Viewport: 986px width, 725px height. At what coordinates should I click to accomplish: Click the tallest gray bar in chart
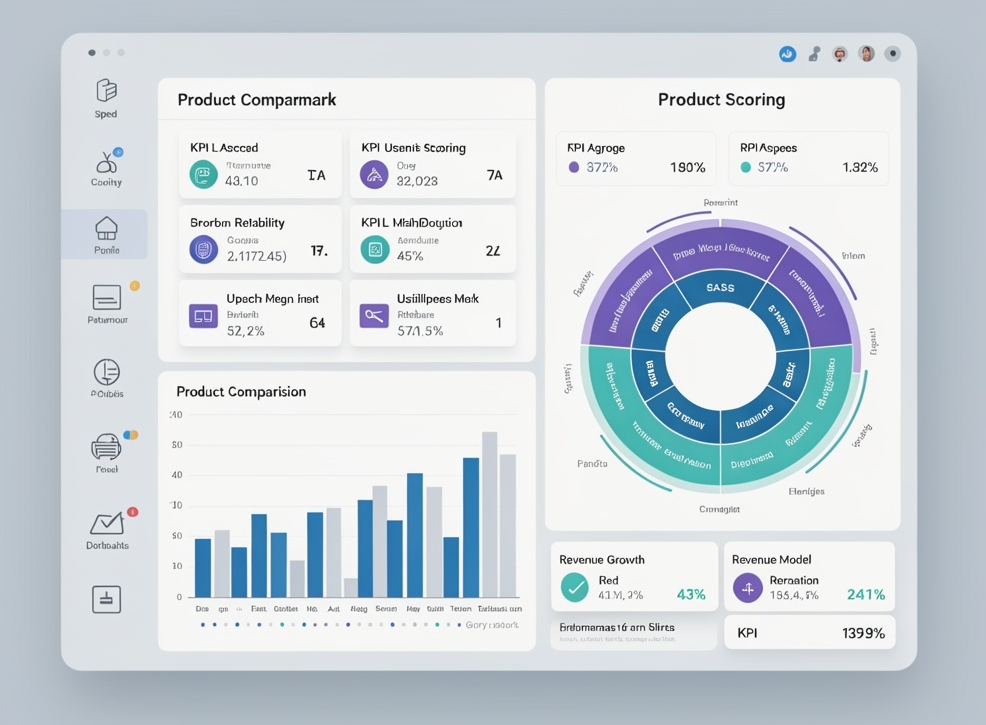click(x=490, y=514)
